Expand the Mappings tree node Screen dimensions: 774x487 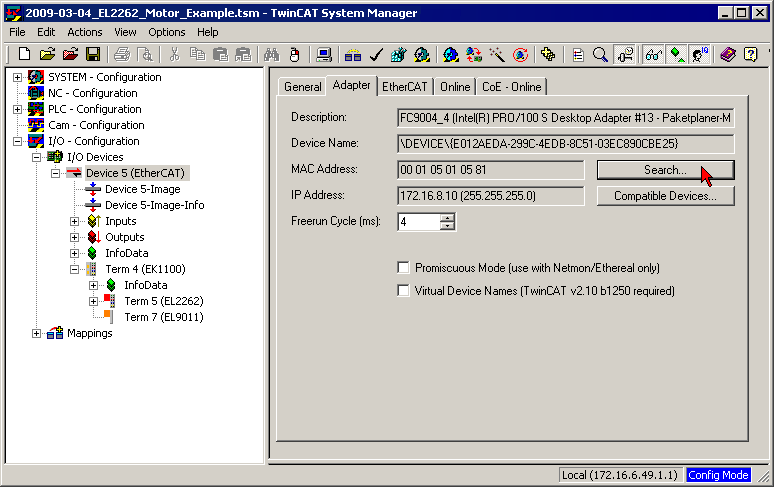36,334
